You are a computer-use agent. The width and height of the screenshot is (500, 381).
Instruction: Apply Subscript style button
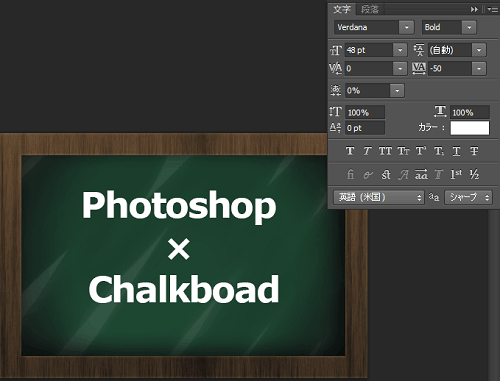coord(439,151)
